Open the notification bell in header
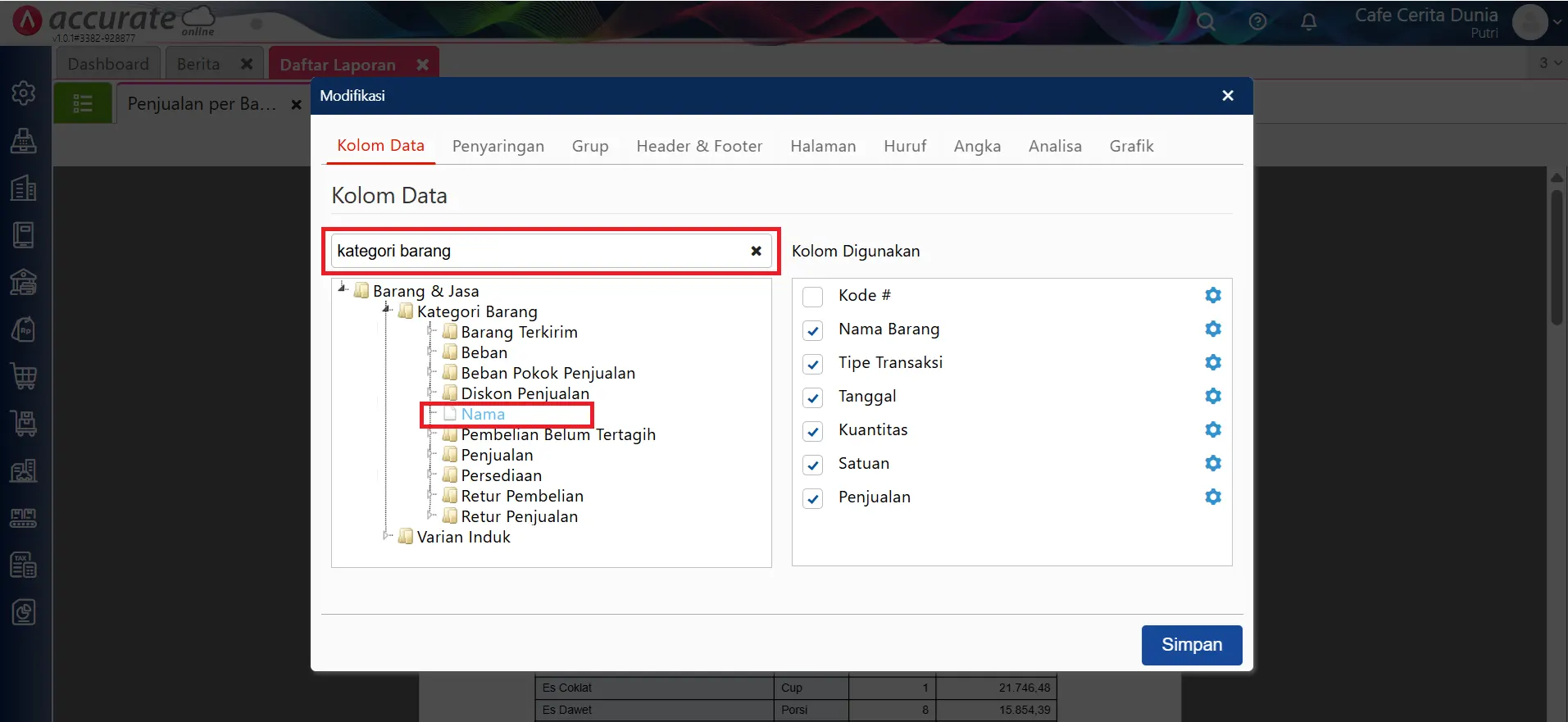This screenshot has height=722, width=1568. tap(1308, 22)
